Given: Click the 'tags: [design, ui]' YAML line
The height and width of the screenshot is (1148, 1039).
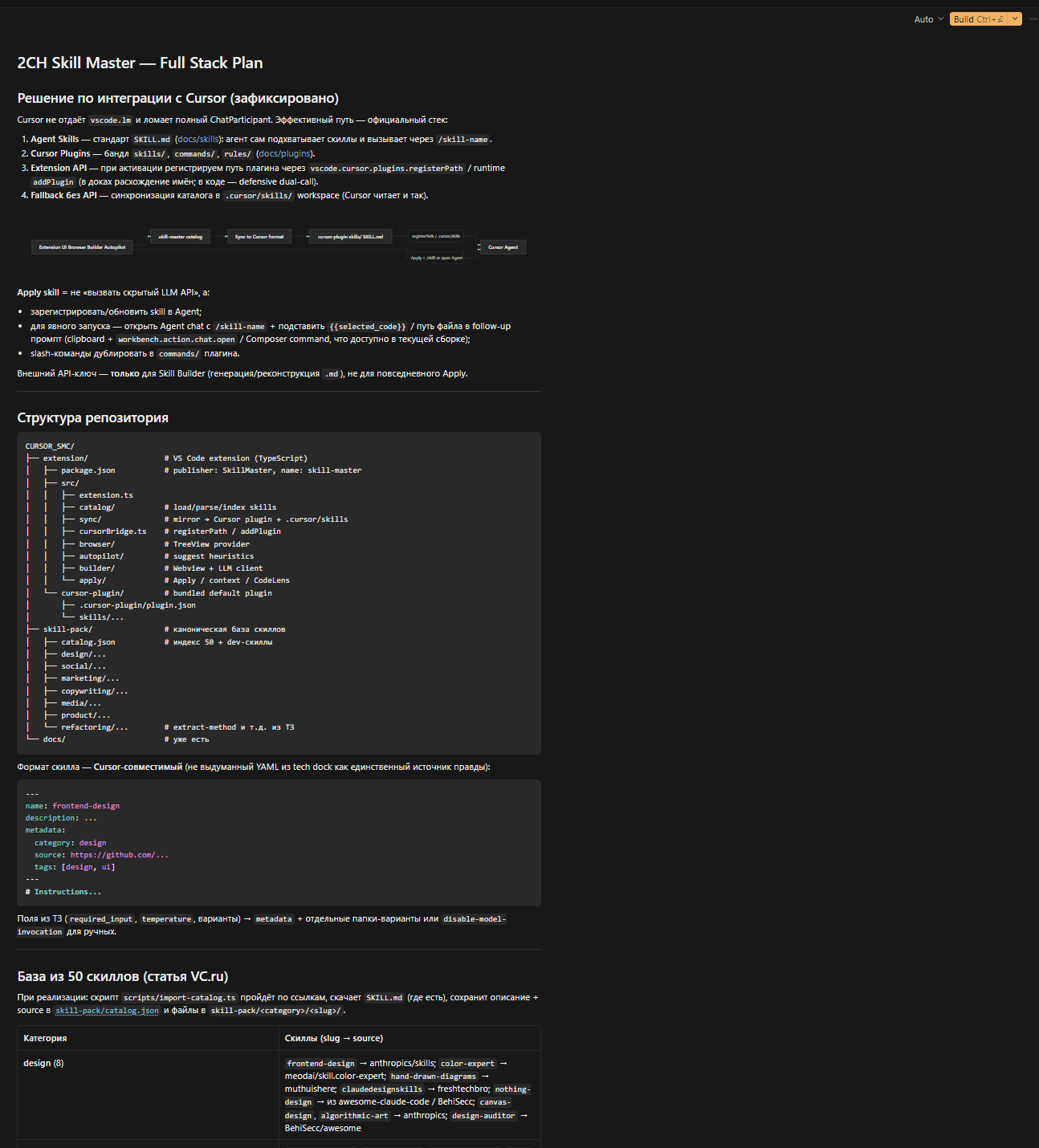Looking at the screenshot, I should click(75, 867).
